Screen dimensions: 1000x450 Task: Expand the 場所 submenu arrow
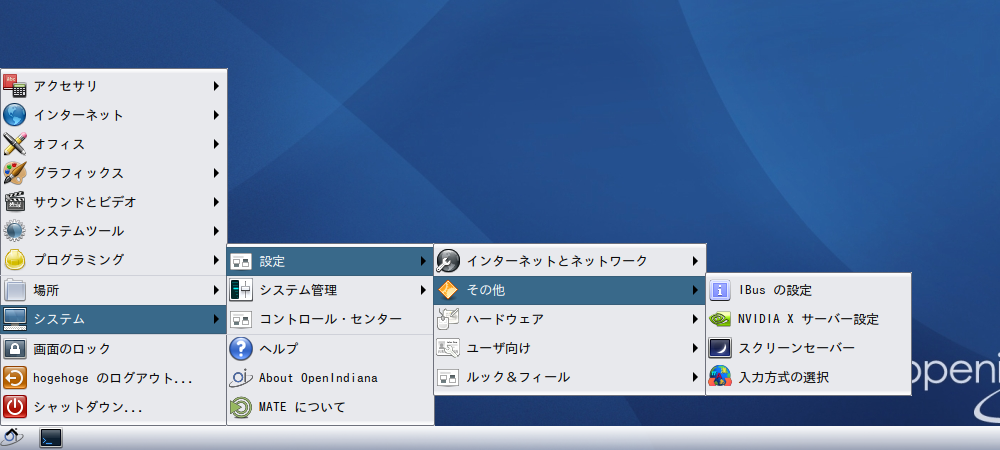217,291
